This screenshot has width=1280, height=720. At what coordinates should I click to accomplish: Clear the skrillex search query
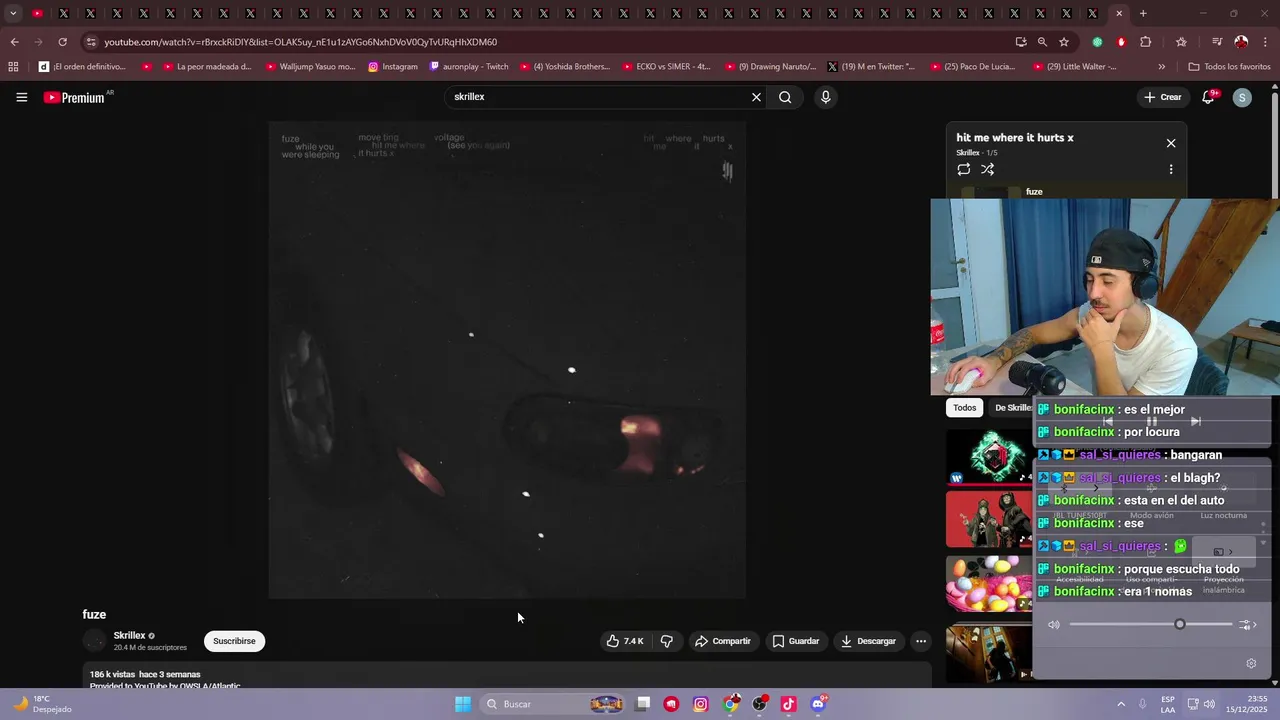756,97
